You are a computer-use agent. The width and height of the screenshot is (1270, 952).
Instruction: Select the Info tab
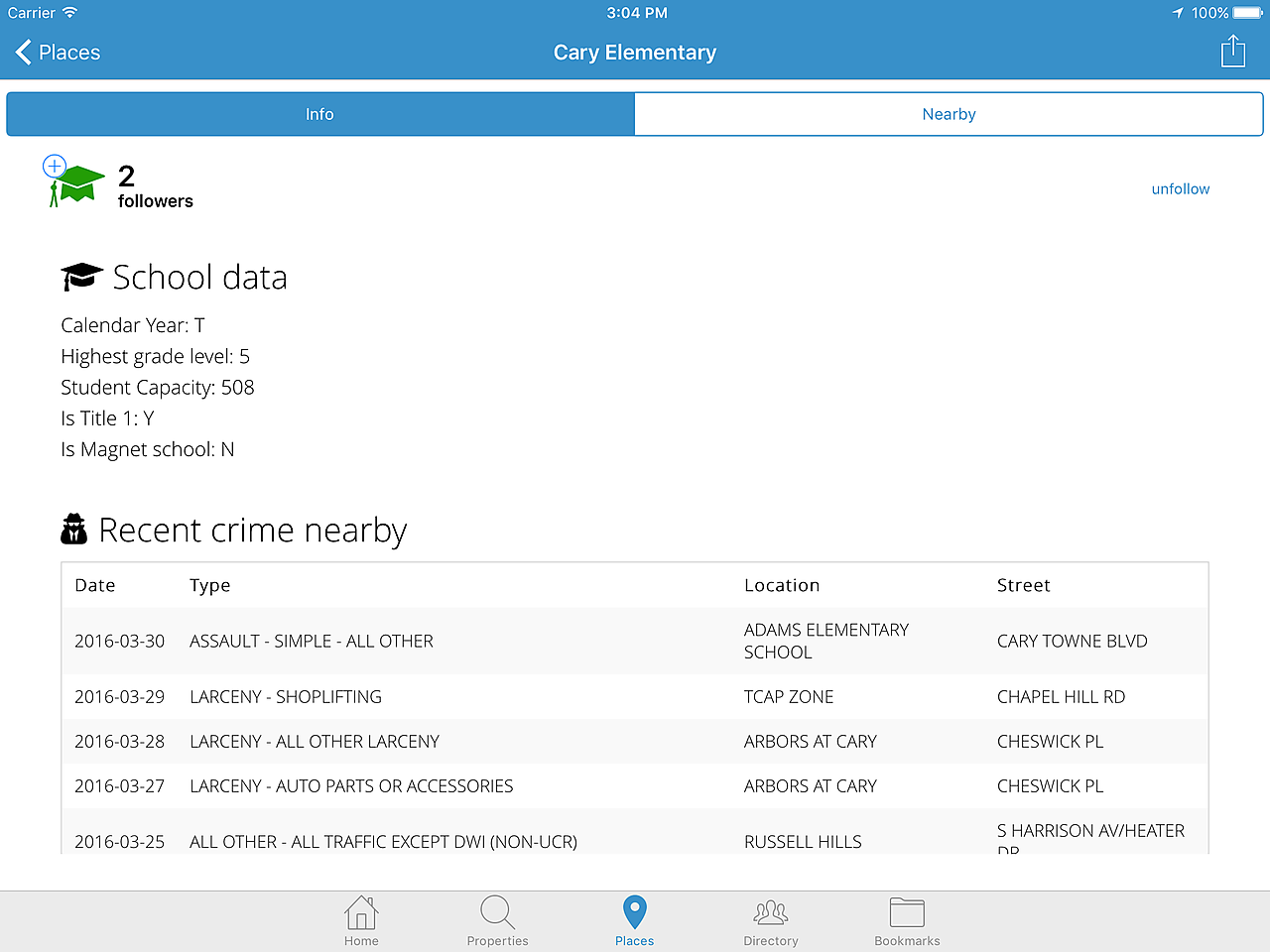319,114
